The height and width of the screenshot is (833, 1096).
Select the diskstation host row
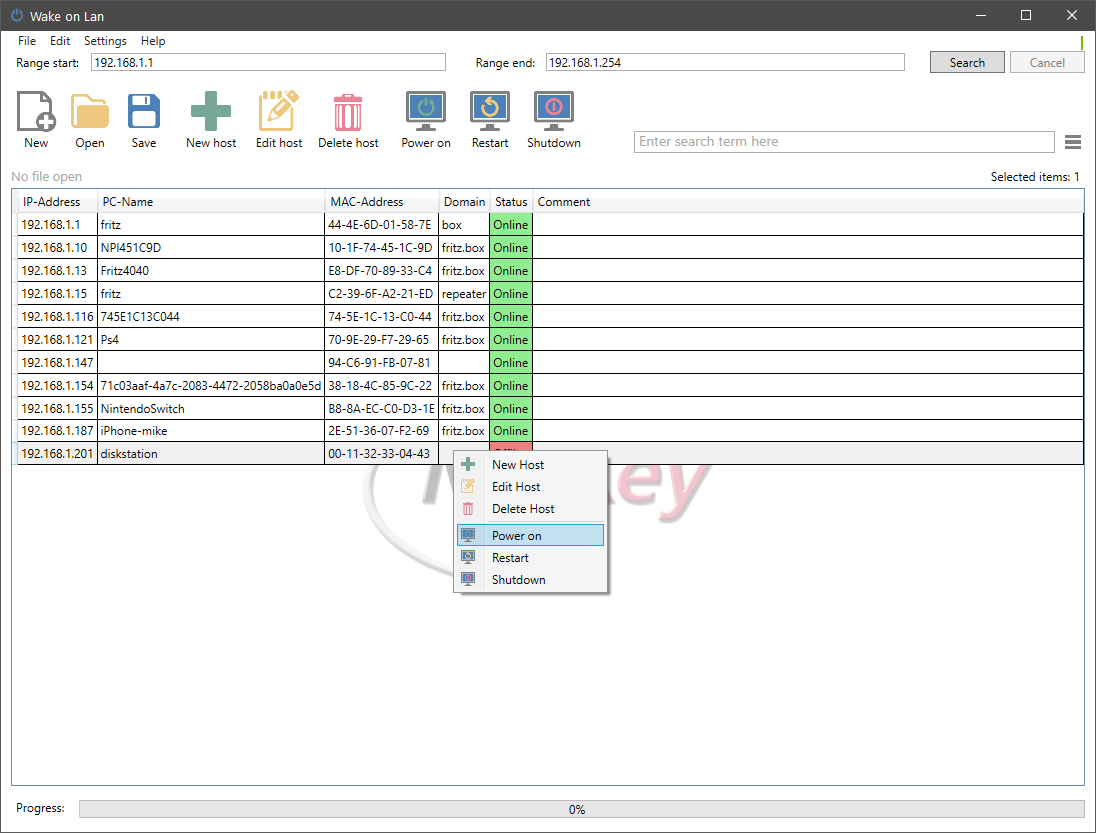click(551, 454)
